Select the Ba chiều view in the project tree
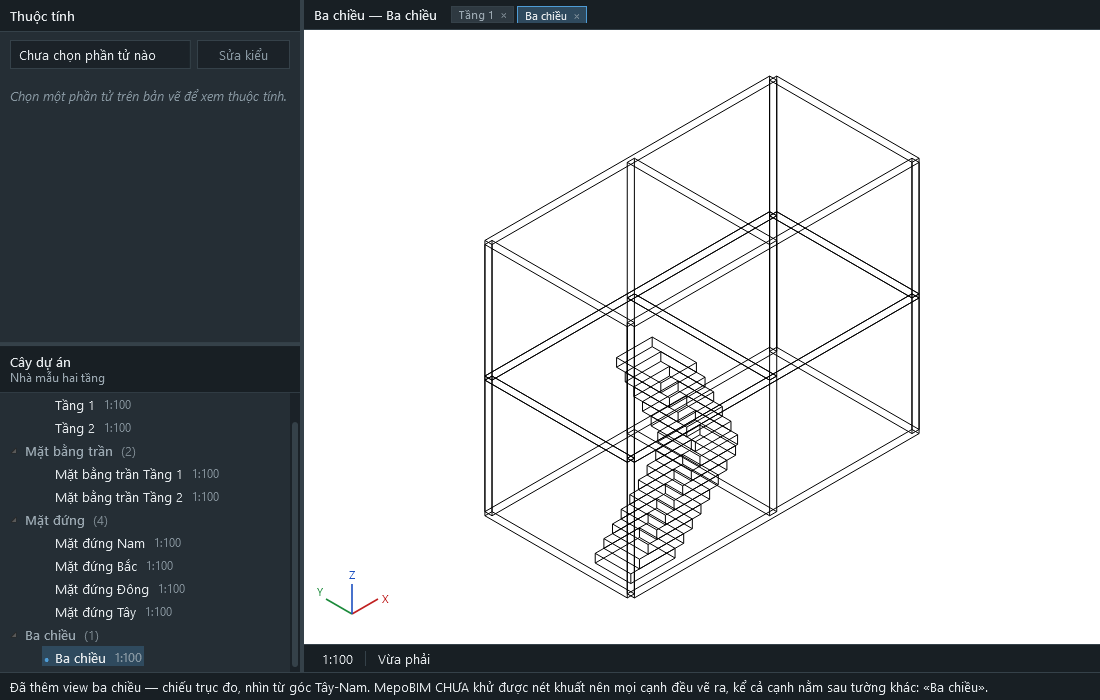Image resolution: width=1100 pixels, height=700 pixels. [93, 658]
